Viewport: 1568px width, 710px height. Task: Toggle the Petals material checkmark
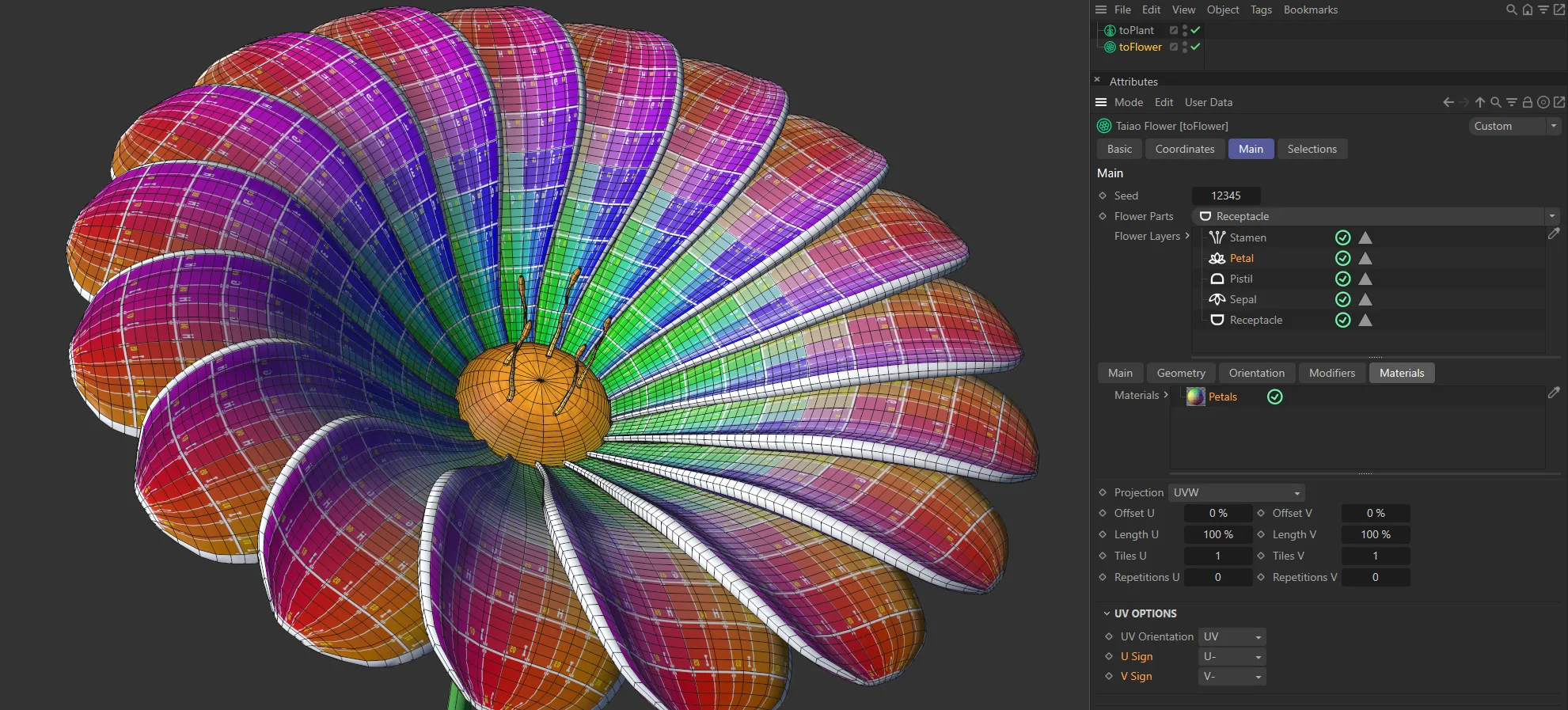1275,397
